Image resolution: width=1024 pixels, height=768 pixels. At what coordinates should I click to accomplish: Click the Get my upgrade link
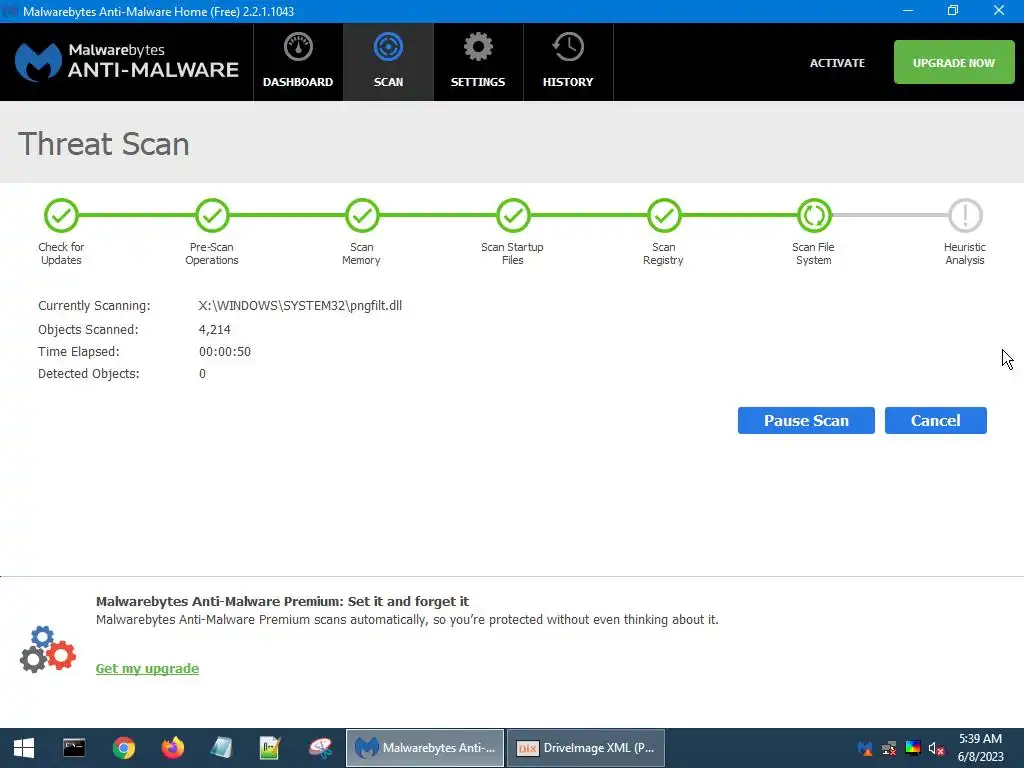pyautogui.click(x=147, y=668)
